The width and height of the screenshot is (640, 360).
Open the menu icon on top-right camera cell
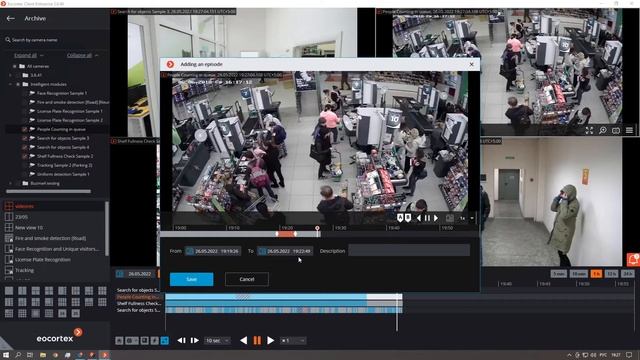[629, 130]
